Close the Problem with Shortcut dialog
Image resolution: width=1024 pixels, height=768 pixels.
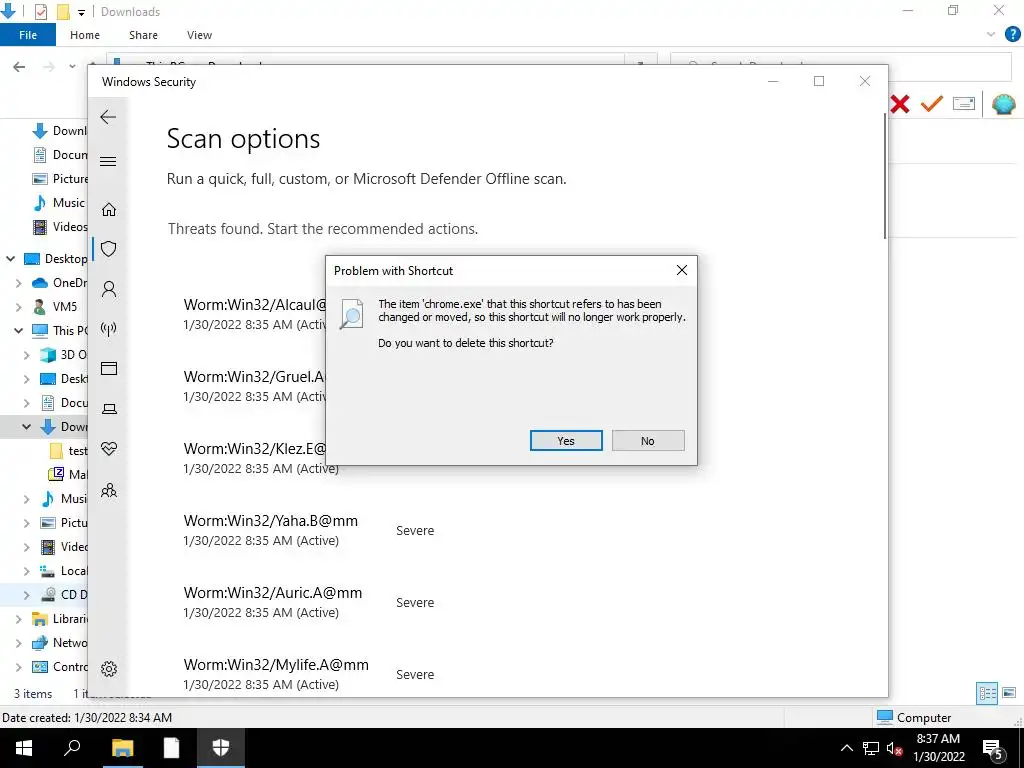pyautogui.click(x=682, y=270)
